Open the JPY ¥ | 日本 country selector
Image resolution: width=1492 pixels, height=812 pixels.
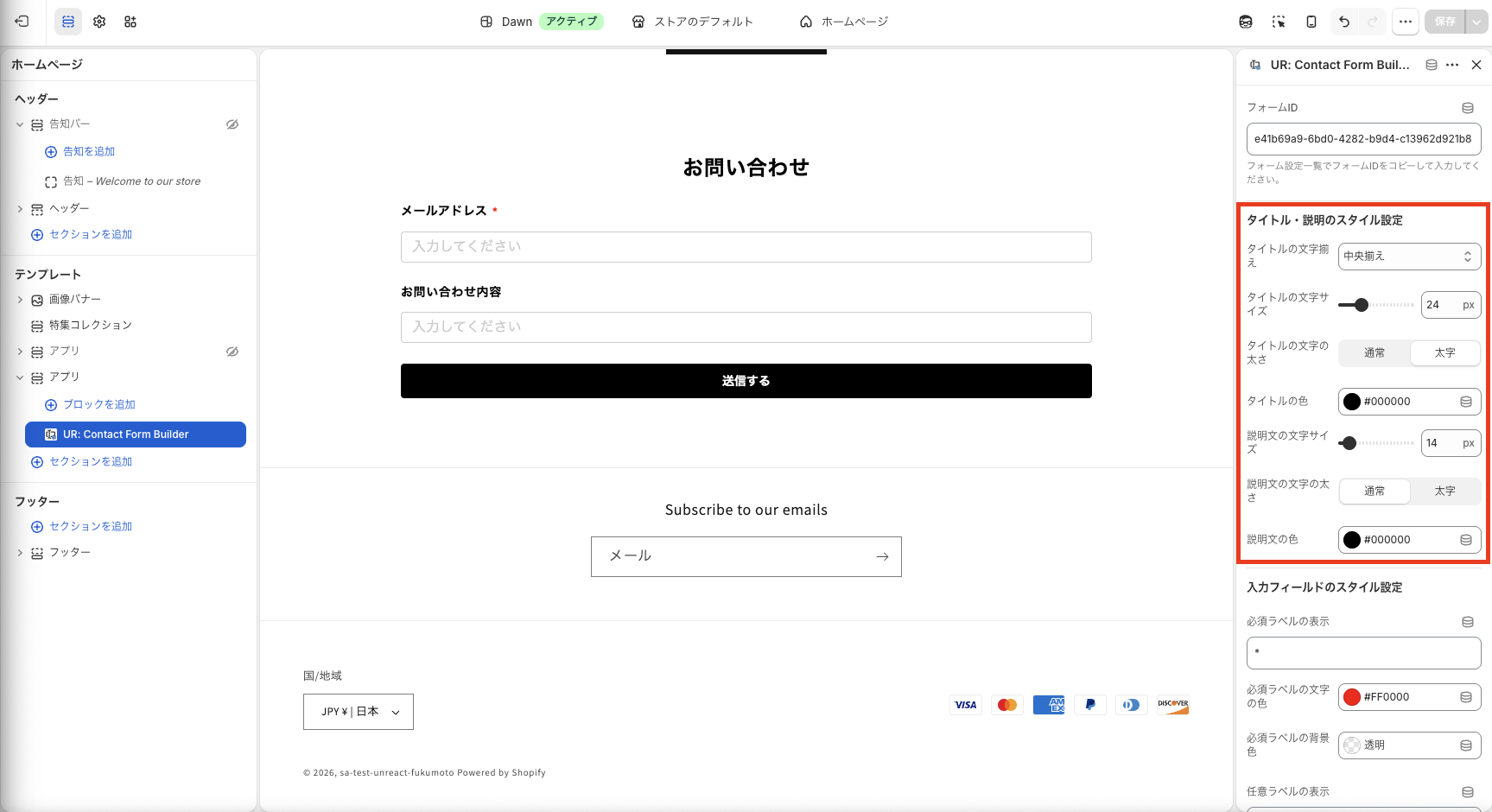point(359,712)
